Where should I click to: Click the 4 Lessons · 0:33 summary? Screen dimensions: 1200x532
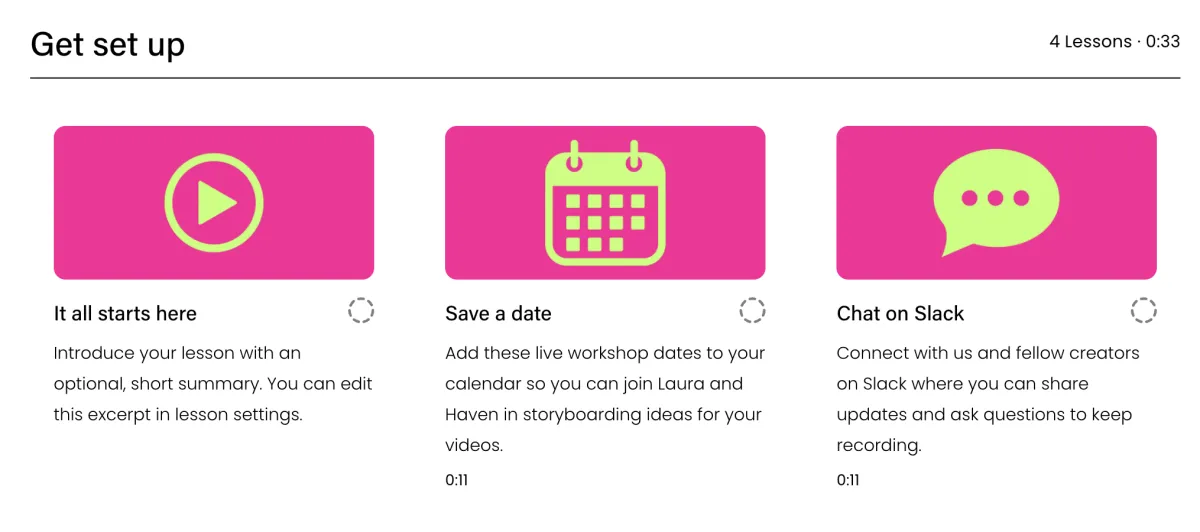(1115, 42)
